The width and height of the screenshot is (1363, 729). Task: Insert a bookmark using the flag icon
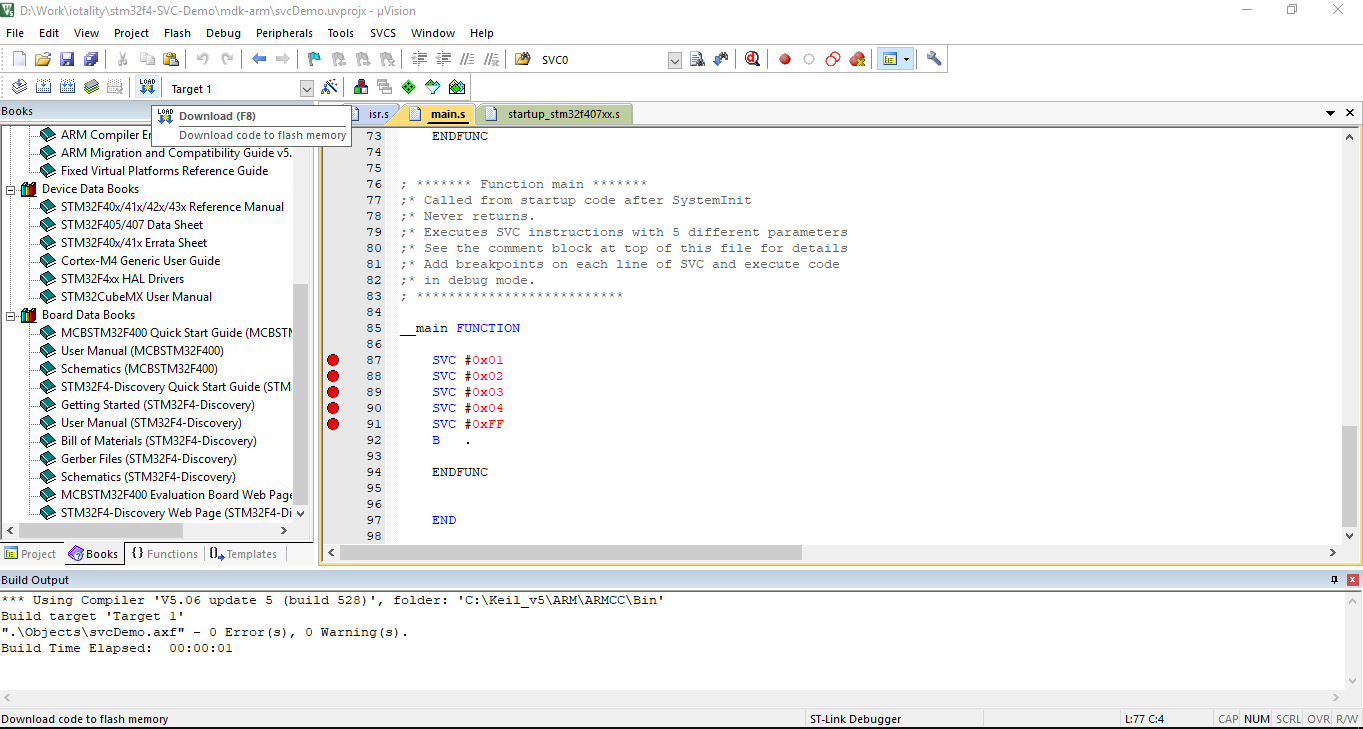(x=314, y=60)
